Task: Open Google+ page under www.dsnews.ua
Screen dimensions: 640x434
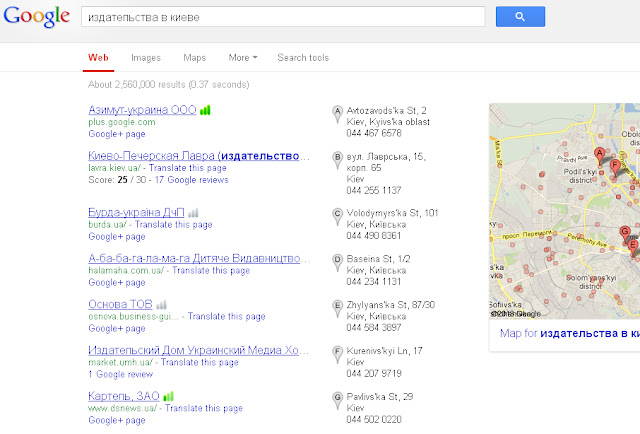Action: tap(117, 421)
